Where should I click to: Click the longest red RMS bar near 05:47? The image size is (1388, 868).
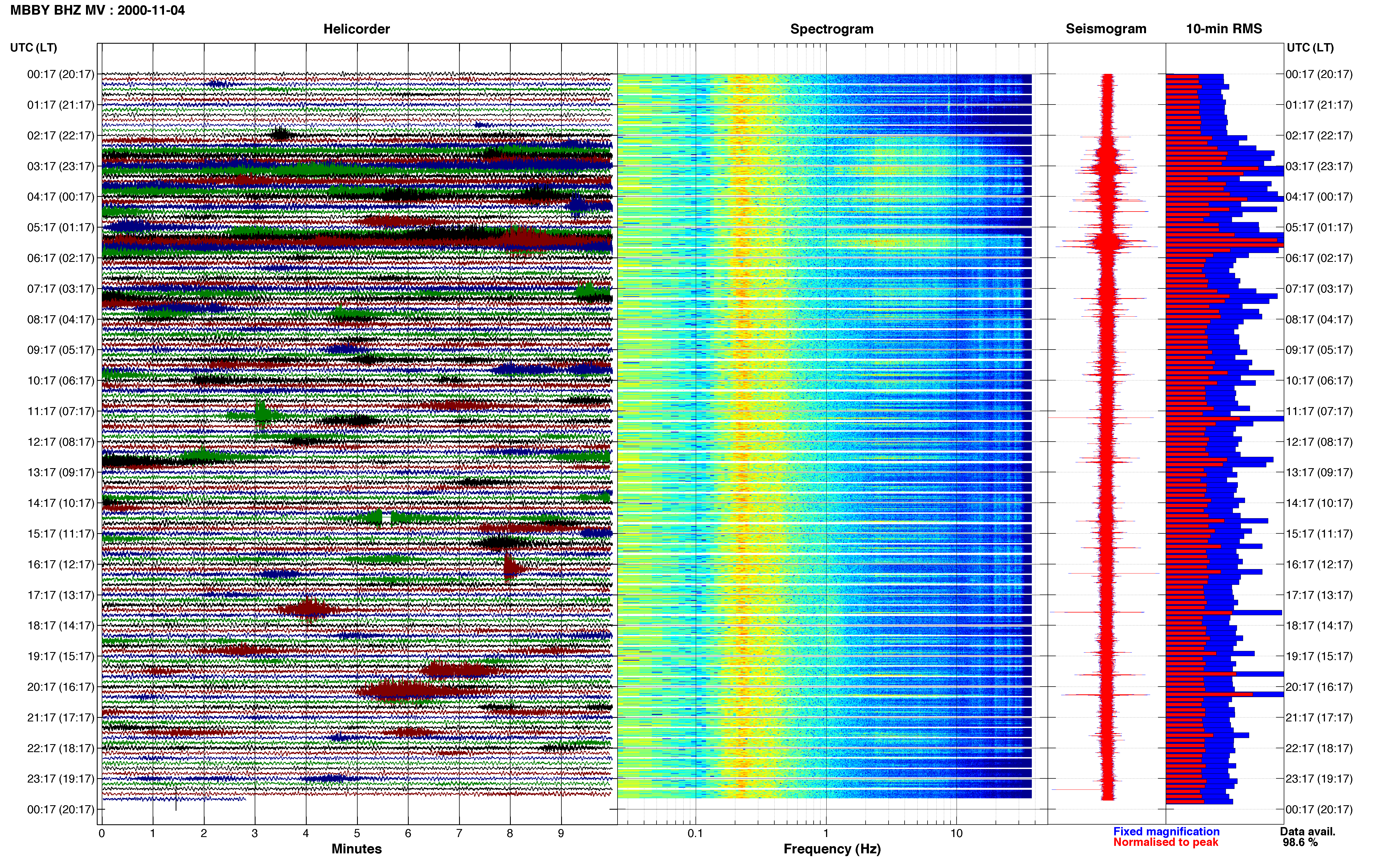[1224, 245]
